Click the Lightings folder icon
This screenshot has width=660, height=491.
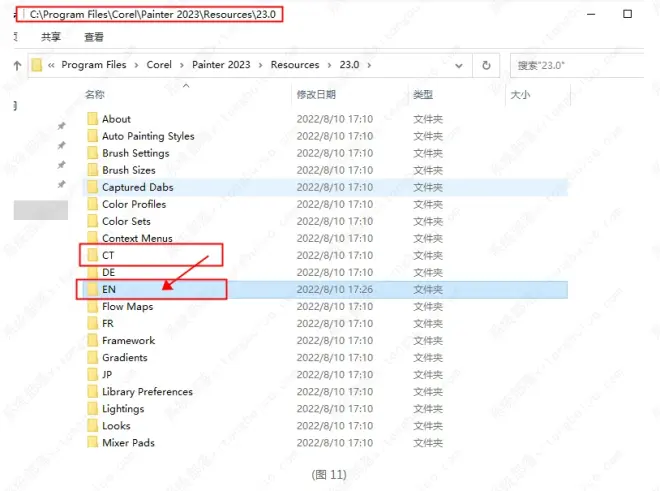(x=93, y=408)
